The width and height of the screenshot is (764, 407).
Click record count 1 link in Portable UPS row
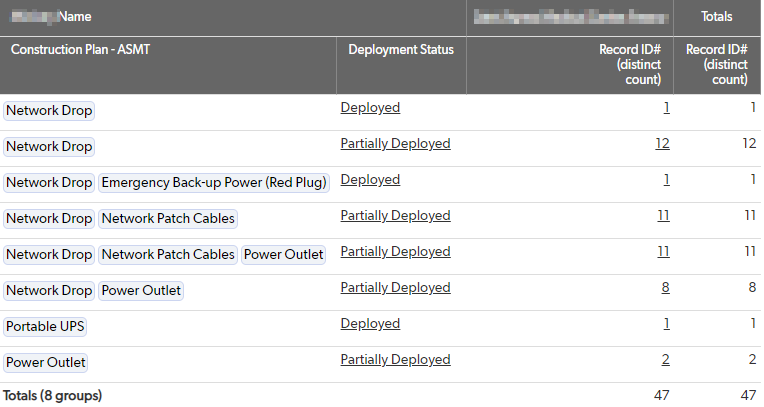[666, 324]
